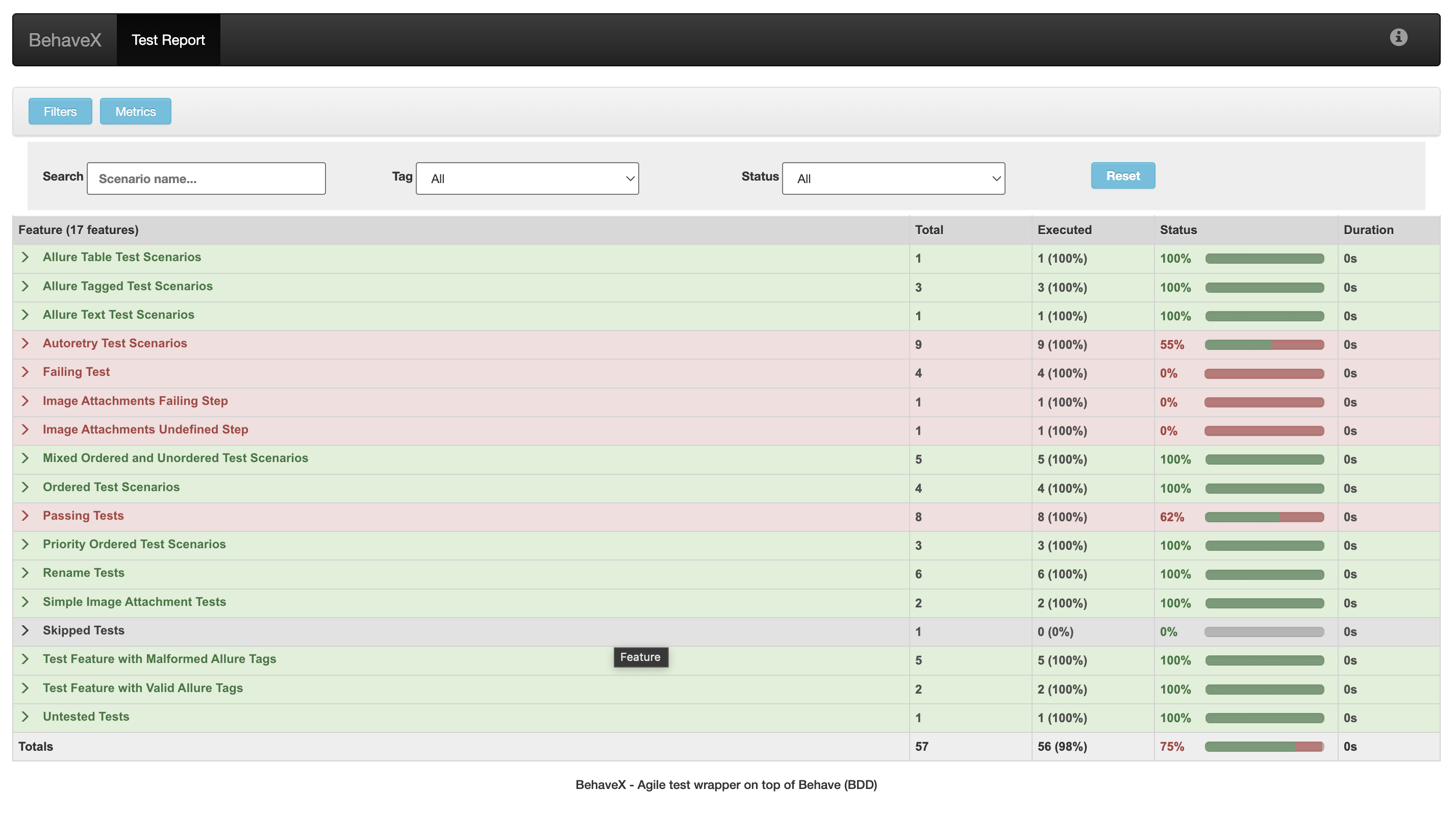Click the info icon in header

pos(1398,37)
